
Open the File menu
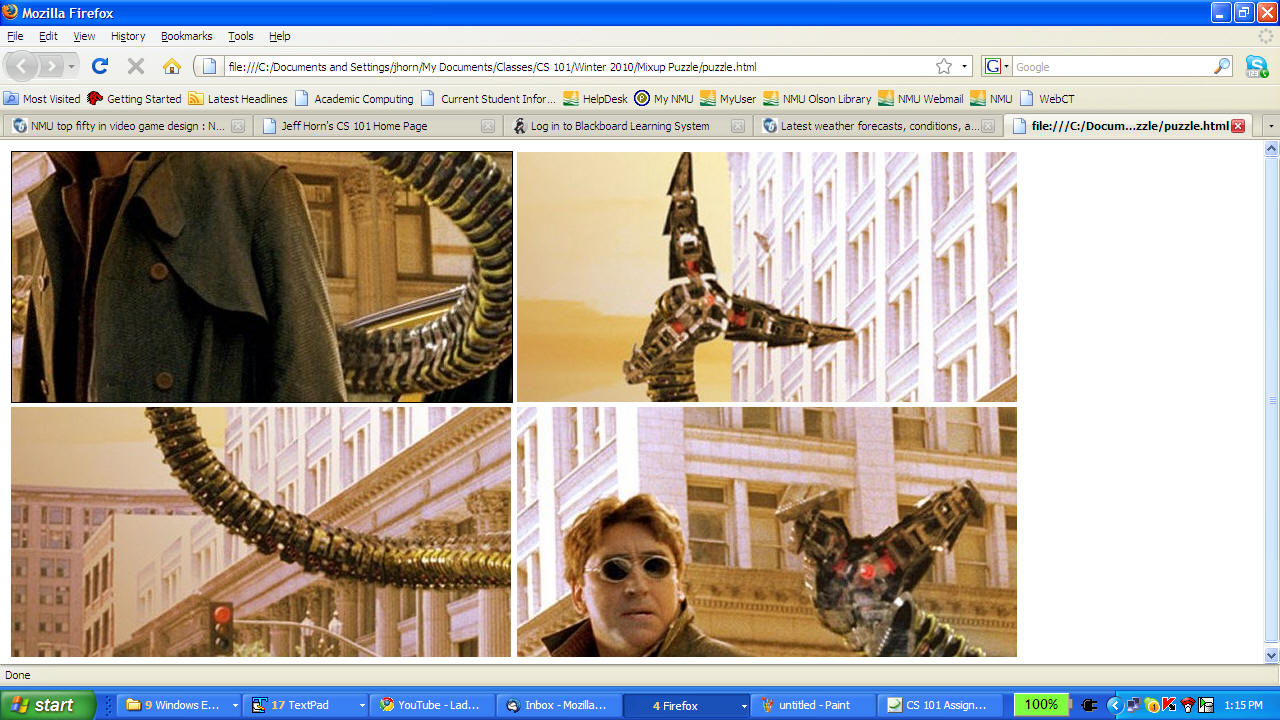(x=15, y=36)
